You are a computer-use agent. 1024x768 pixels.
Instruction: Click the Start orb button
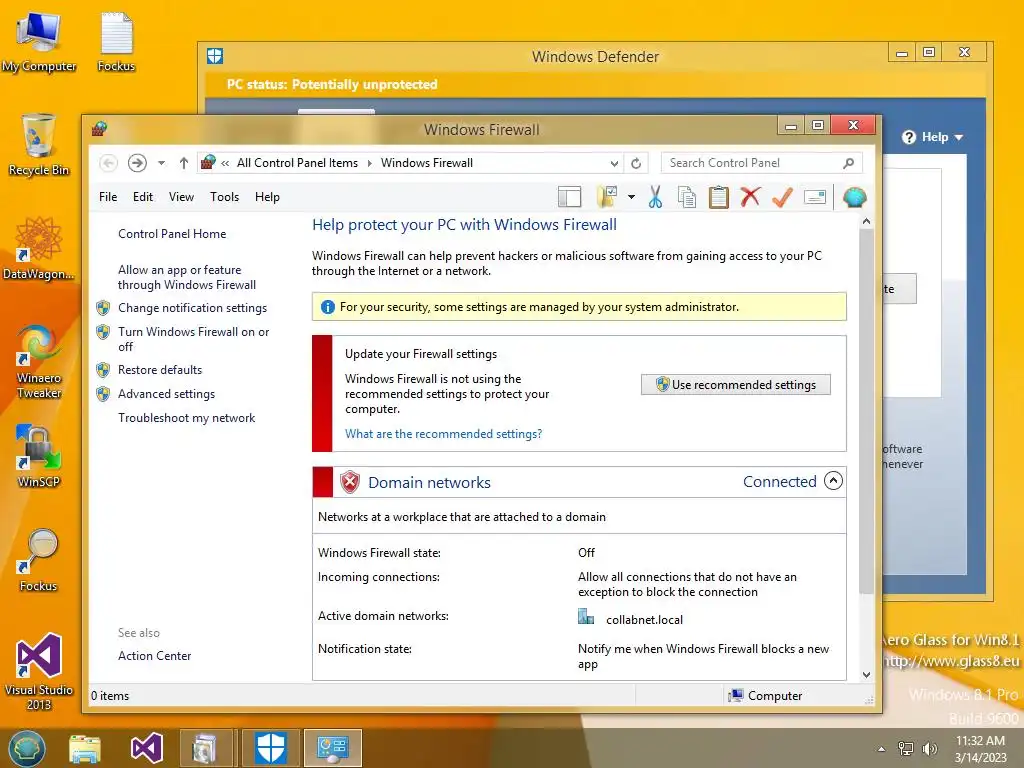26,748
